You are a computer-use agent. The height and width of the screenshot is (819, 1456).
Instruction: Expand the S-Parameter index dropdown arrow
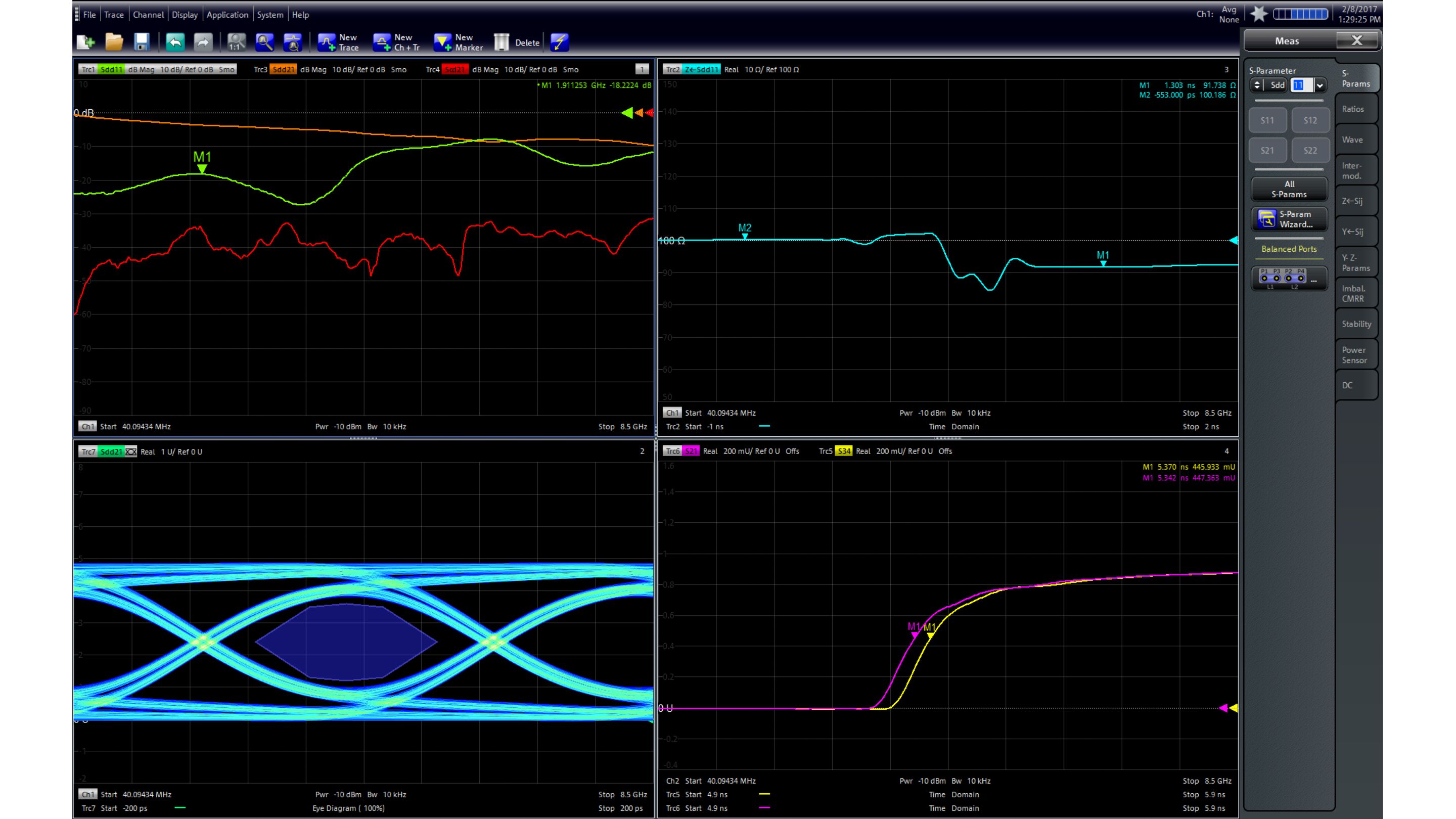point(1320,85)
